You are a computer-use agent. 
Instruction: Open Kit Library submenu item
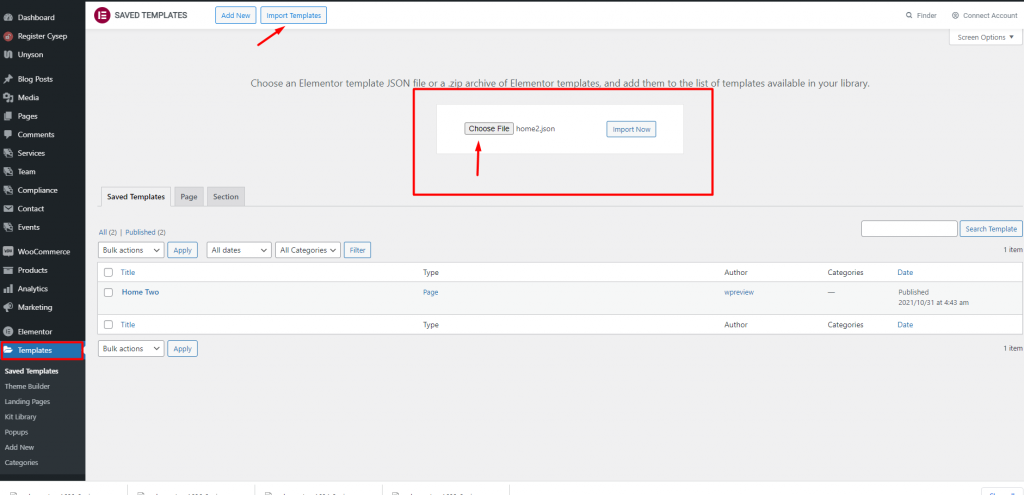[20, 417]
